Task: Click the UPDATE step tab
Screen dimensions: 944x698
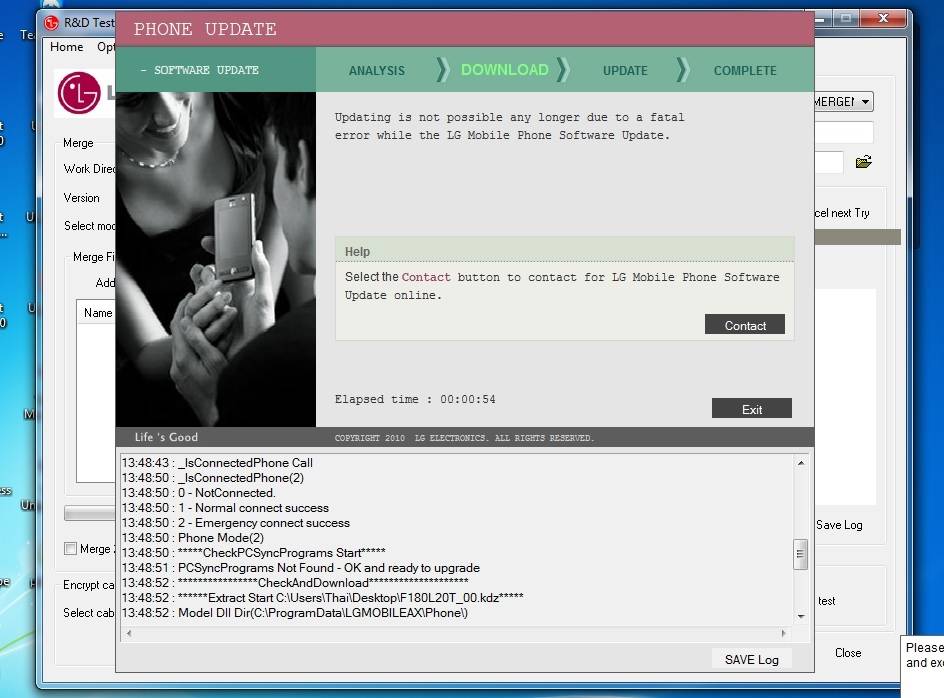Action: [x=625, y=70]
